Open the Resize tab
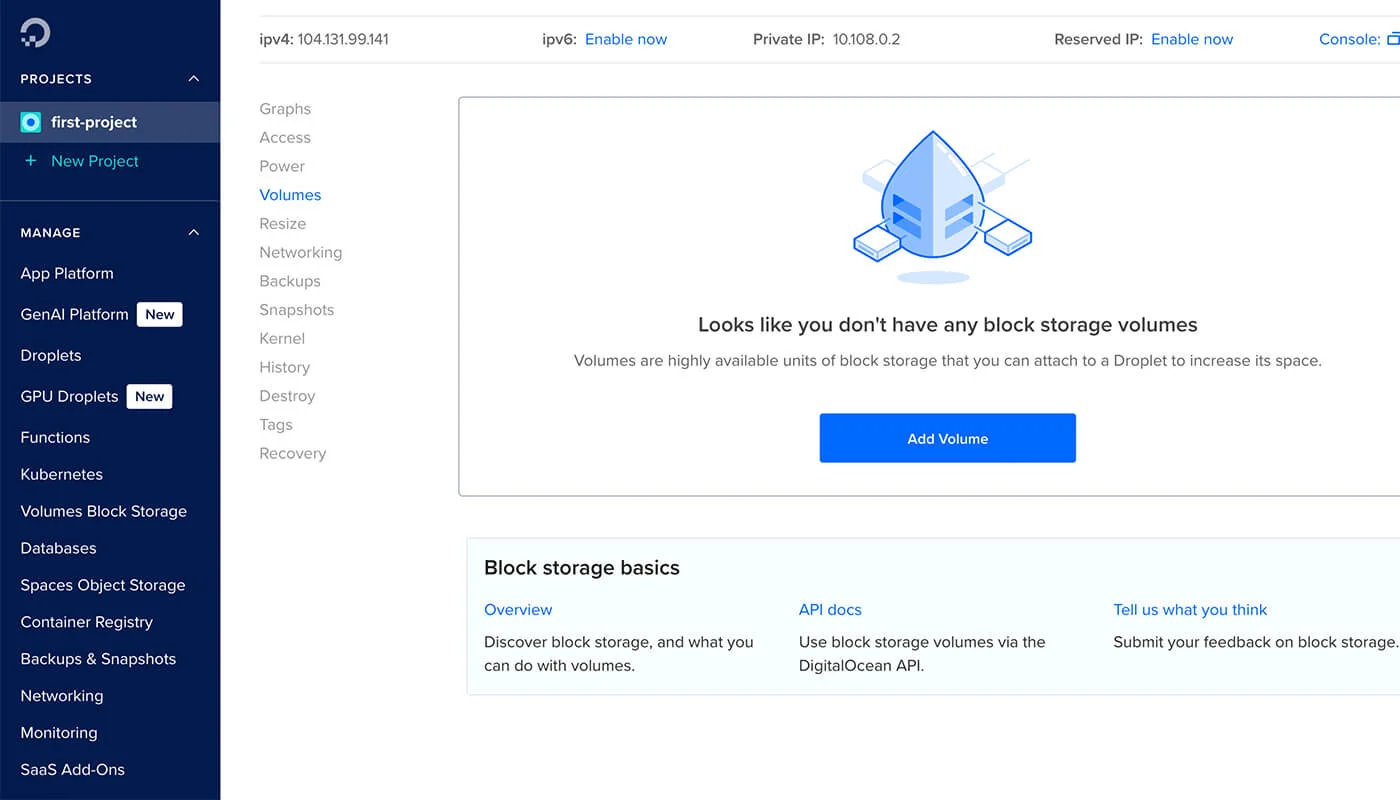This screenshot has width=1400, height=800. pos(282,223)
